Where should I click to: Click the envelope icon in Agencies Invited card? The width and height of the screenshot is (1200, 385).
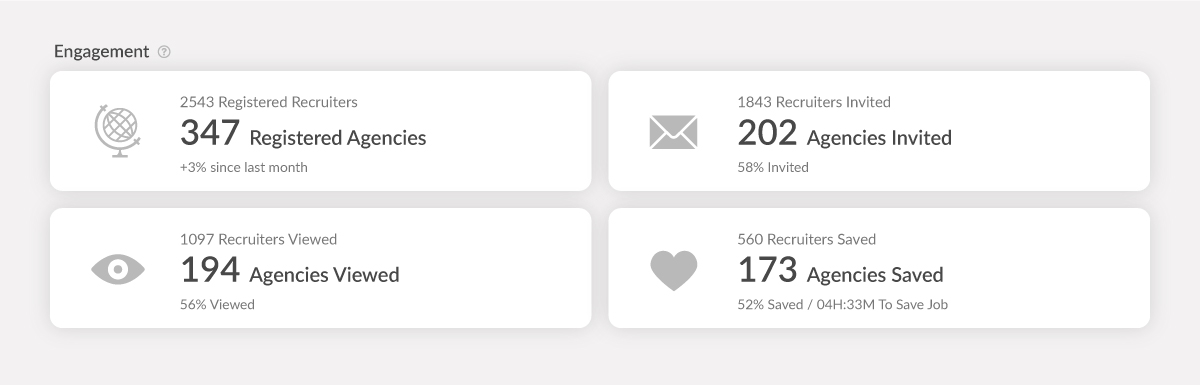(674, 132)
